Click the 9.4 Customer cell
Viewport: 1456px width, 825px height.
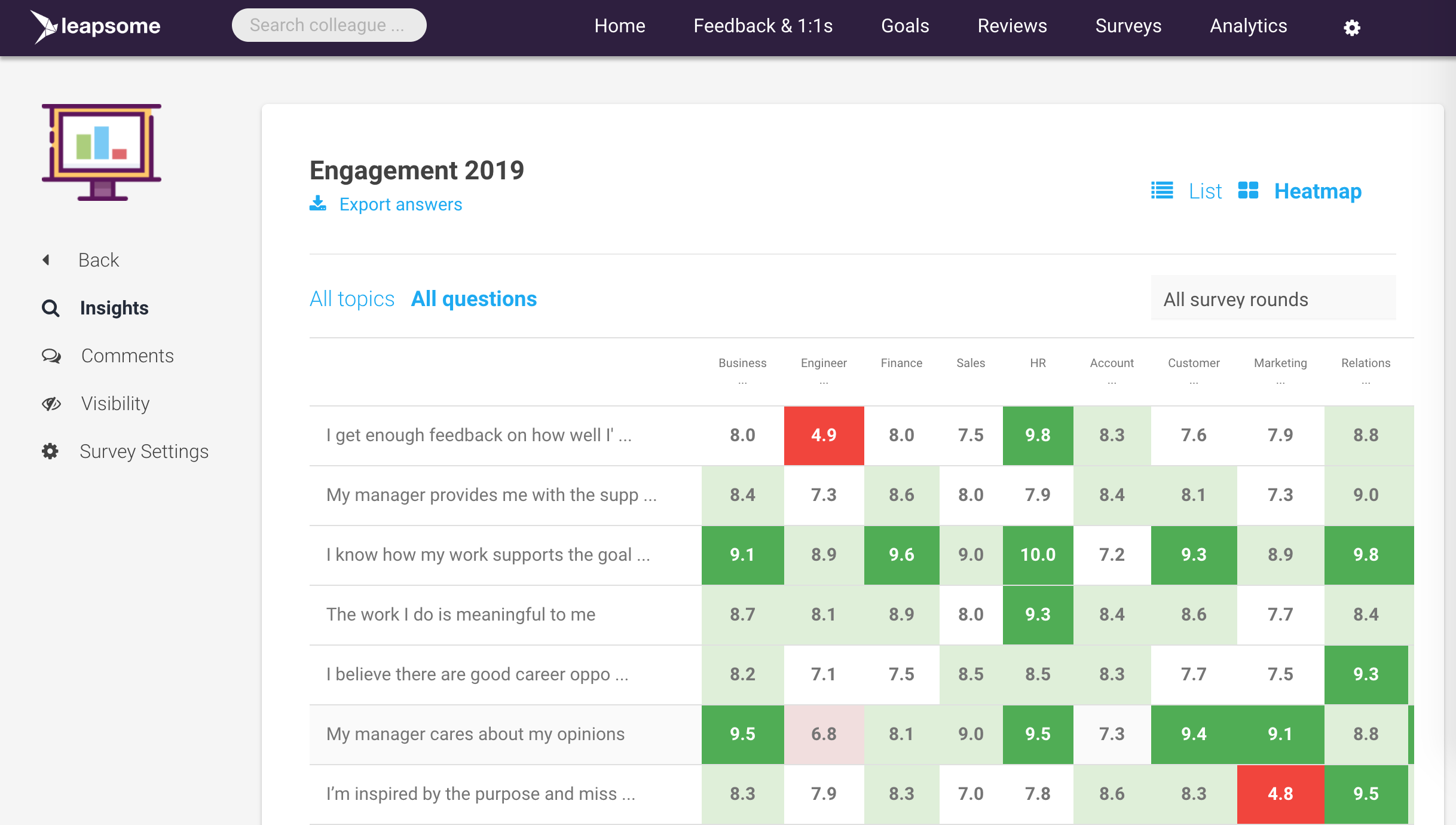[1194, 734]
